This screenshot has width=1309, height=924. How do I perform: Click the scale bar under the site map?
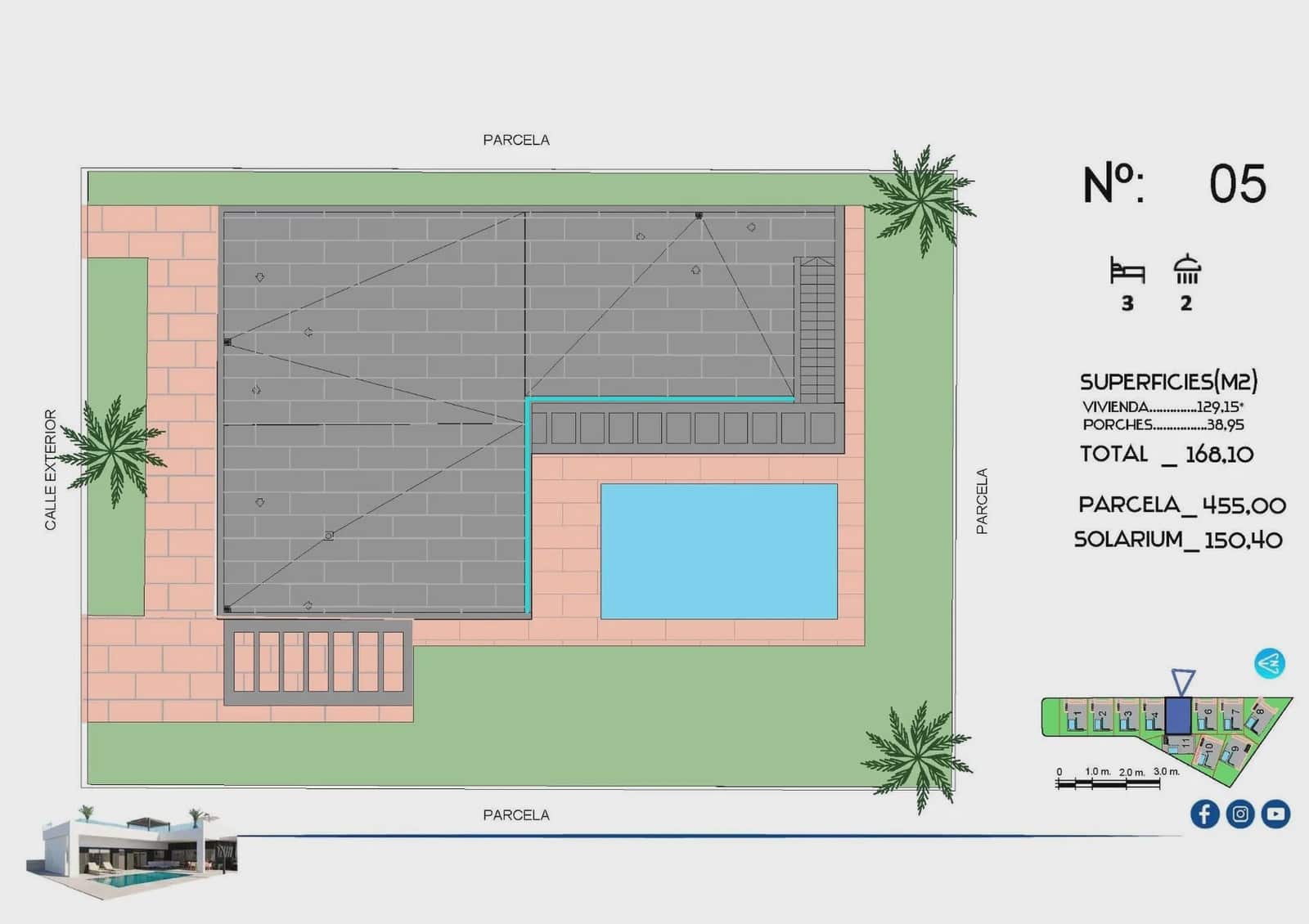click(x=1109, y=783)
